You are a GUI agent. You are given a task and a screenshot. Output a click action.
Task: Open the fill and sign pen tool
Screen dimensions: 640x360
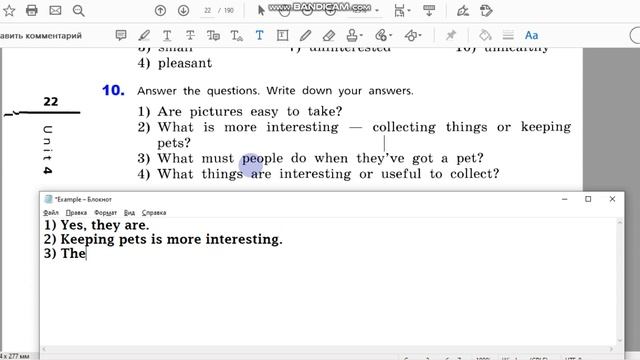click(463, 11)
